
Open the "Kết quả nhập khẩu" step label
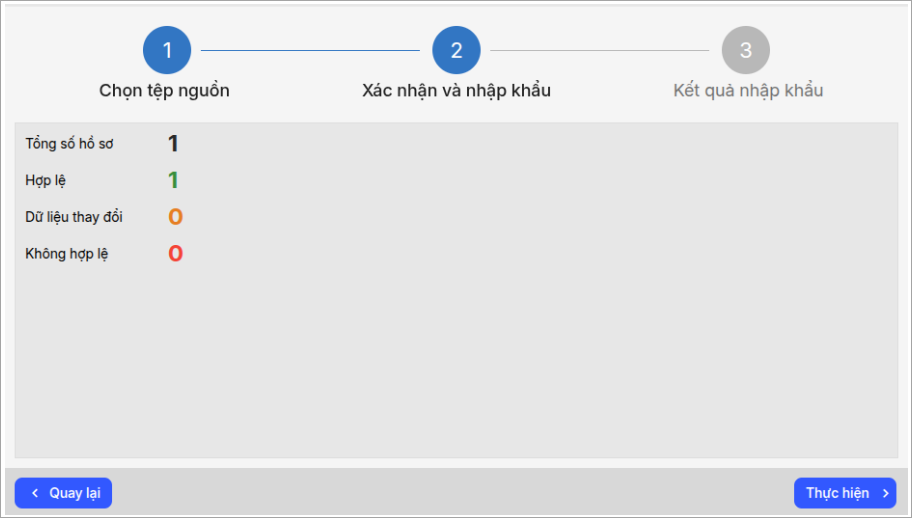748,91
